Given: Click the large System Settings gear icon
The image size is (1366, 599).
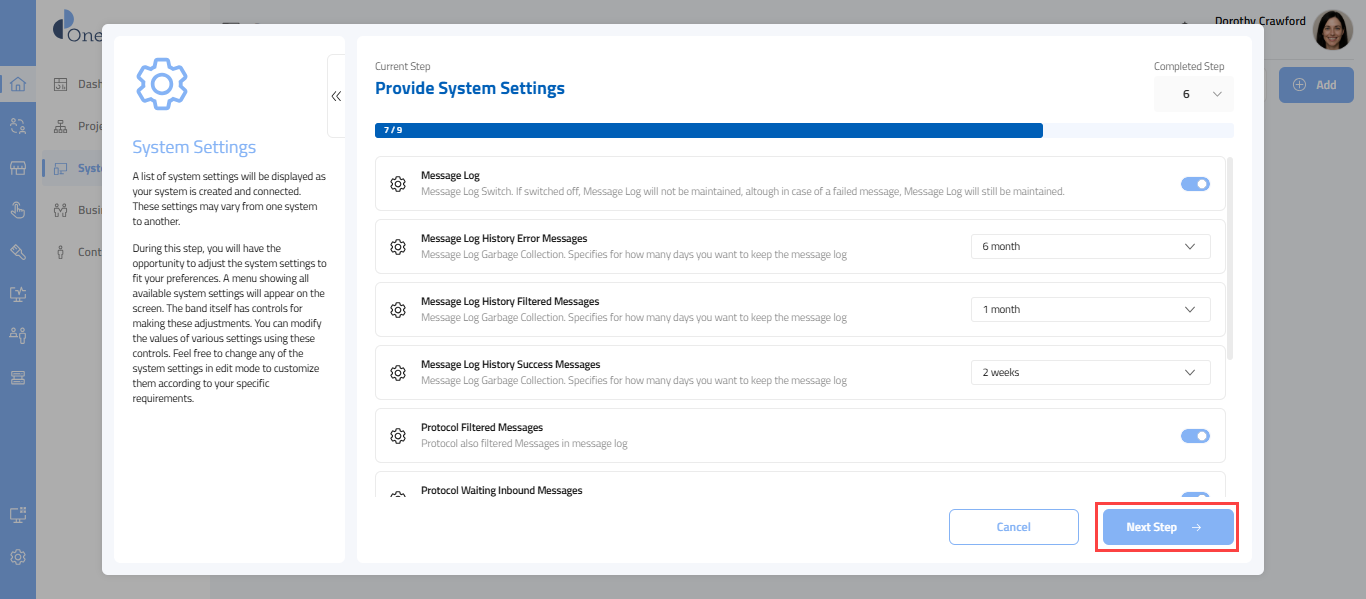Looking at the screenshot, I should pos(162,84).
